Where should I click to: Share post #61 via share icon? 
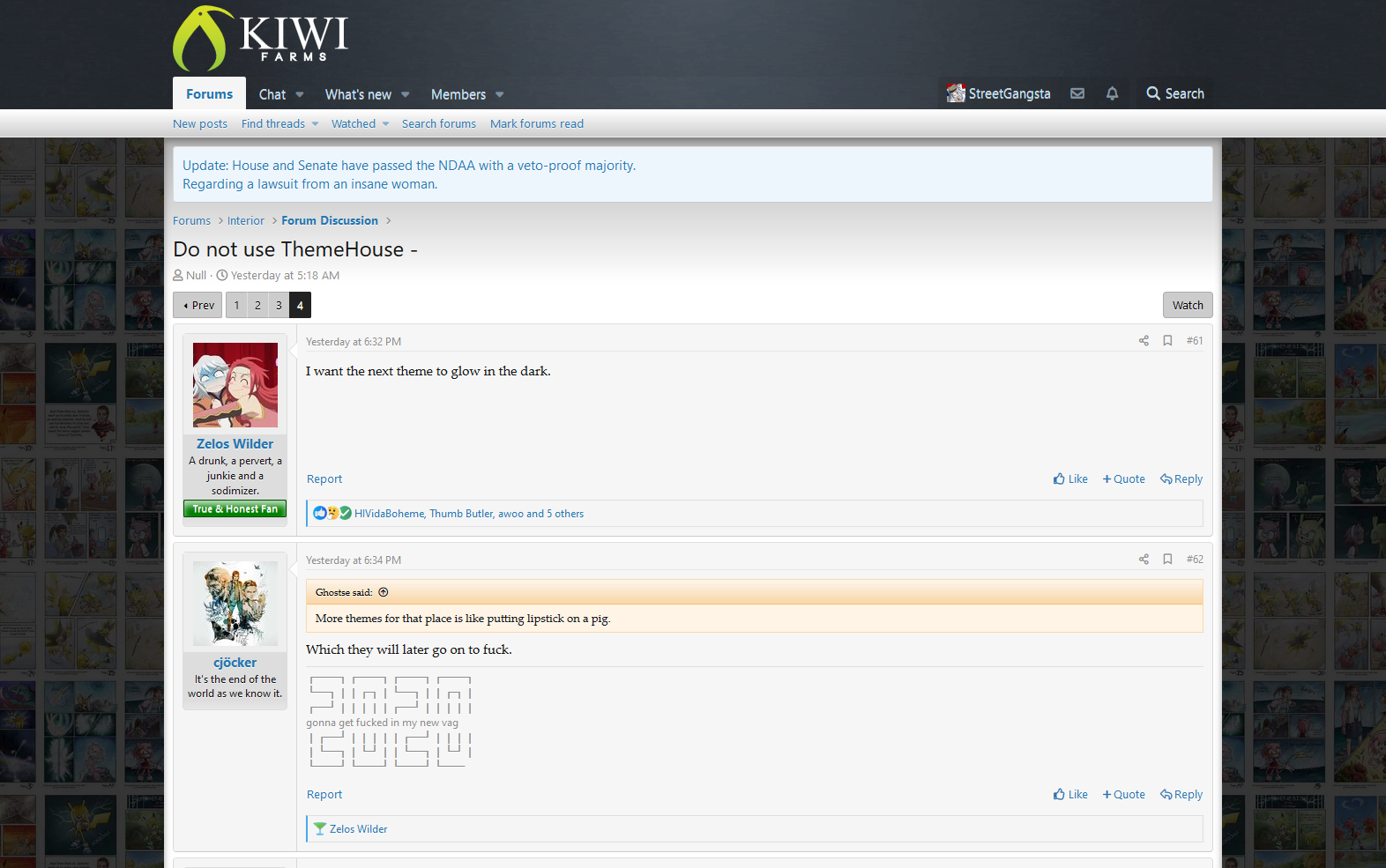(x=1144, y=341)
